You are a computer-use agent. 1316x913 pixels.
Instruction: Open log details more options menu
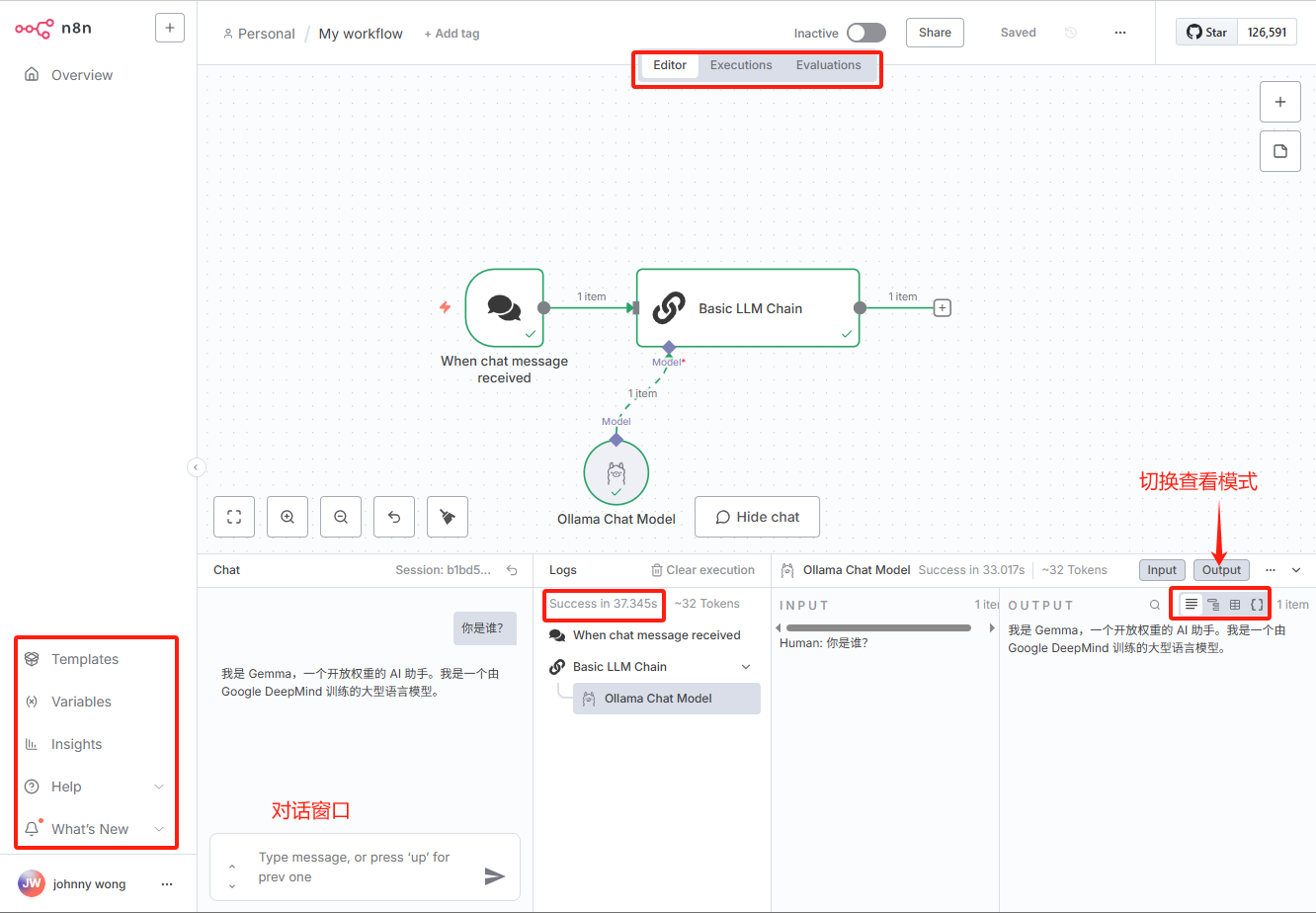point(1271,570)
